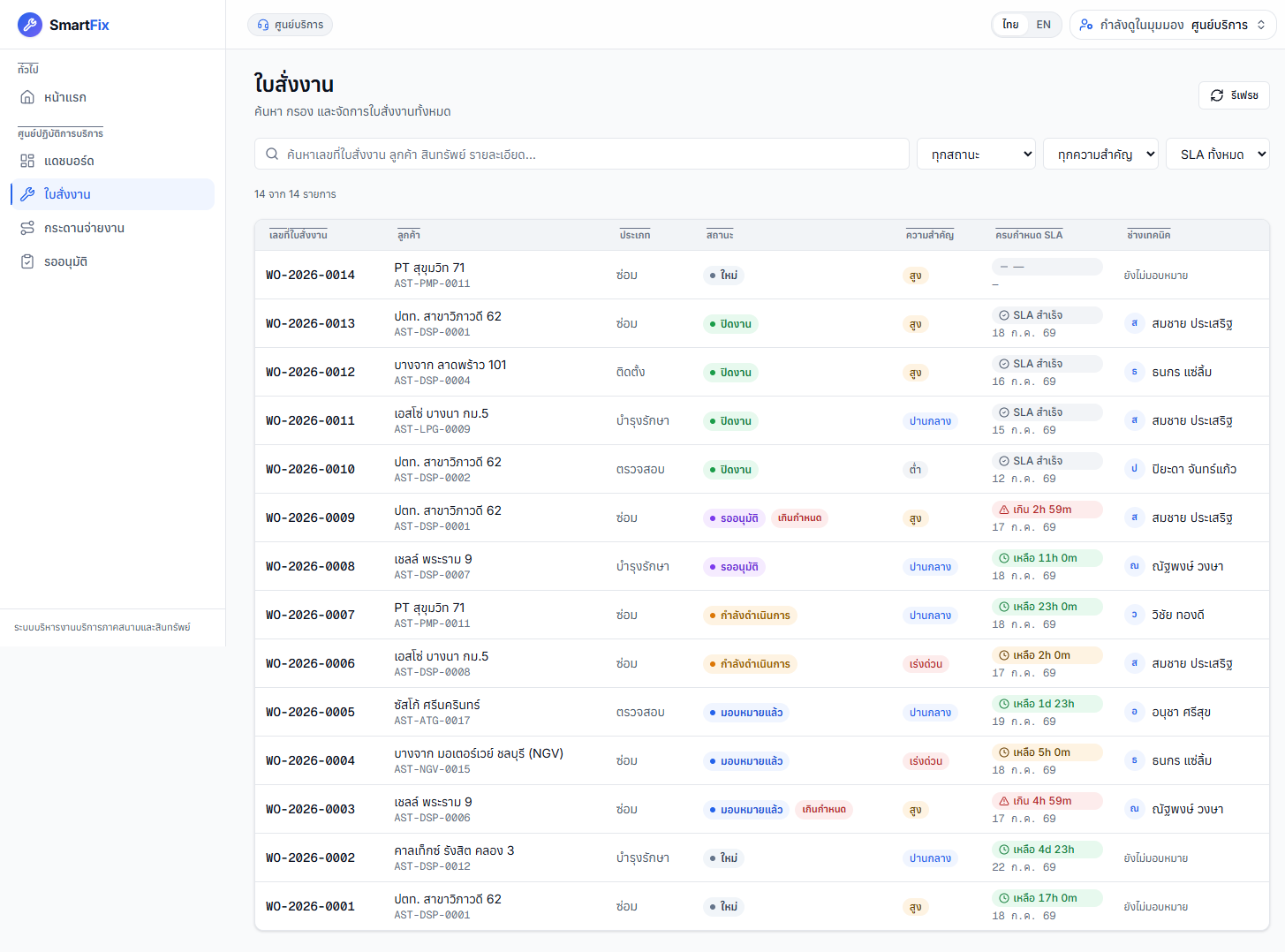Click technician avatar for ปิยะดา จันทร์แก้ว
The height and width of the screenshot is (952, 1285).
[1135, 469]
